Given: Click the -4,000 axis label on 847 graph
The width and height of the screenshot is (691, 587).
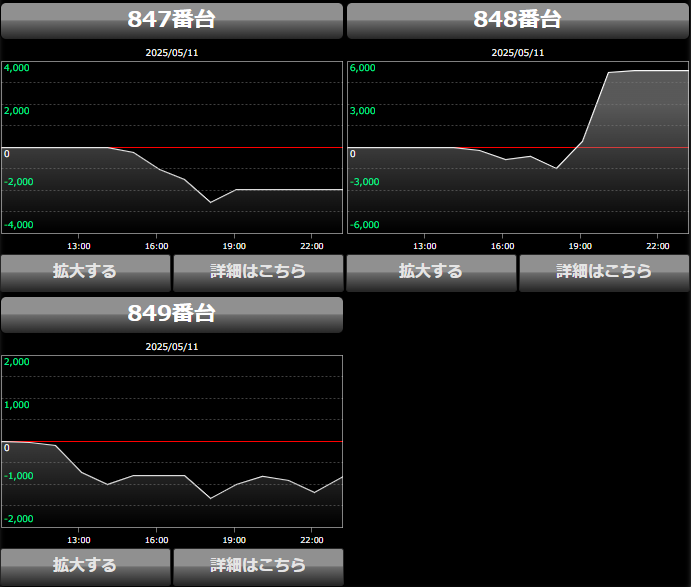Looking at the screenshot, I should [x=18, y=225].
